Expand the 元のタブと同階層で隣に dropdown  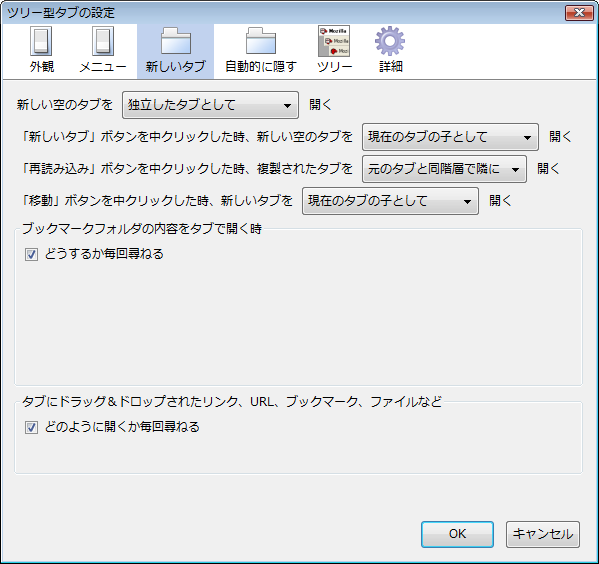(444, 169)
